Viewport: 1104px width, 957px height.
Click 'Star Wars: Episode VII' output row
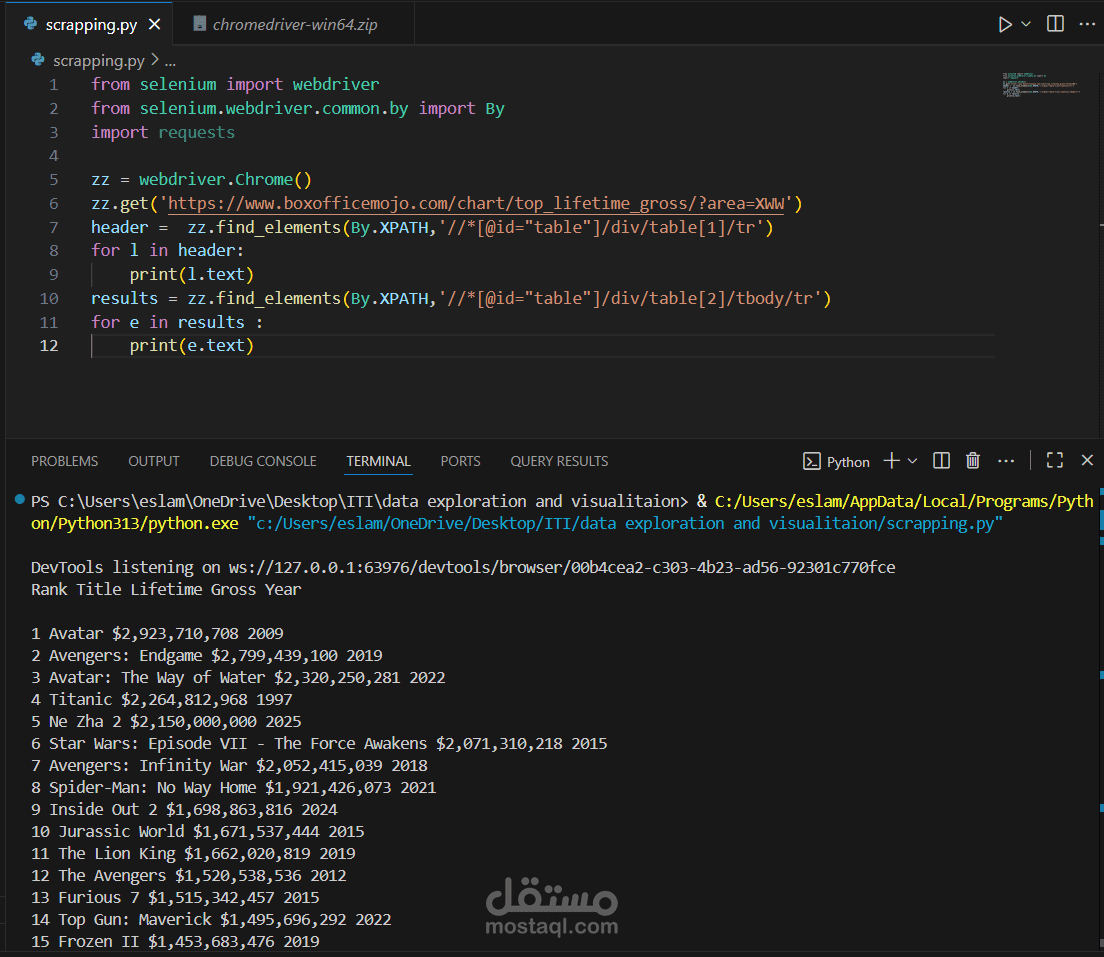[319, 744]
